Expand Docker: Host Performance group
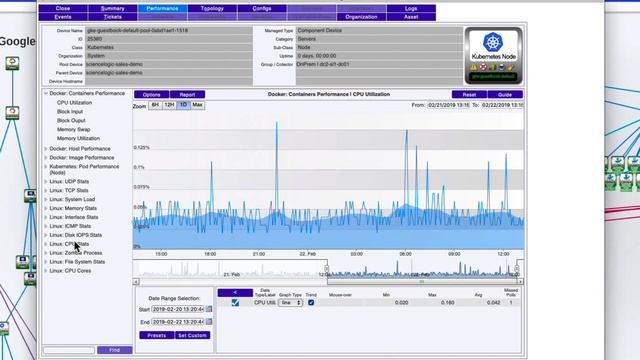The image size is (640, 360). point(46,149)
